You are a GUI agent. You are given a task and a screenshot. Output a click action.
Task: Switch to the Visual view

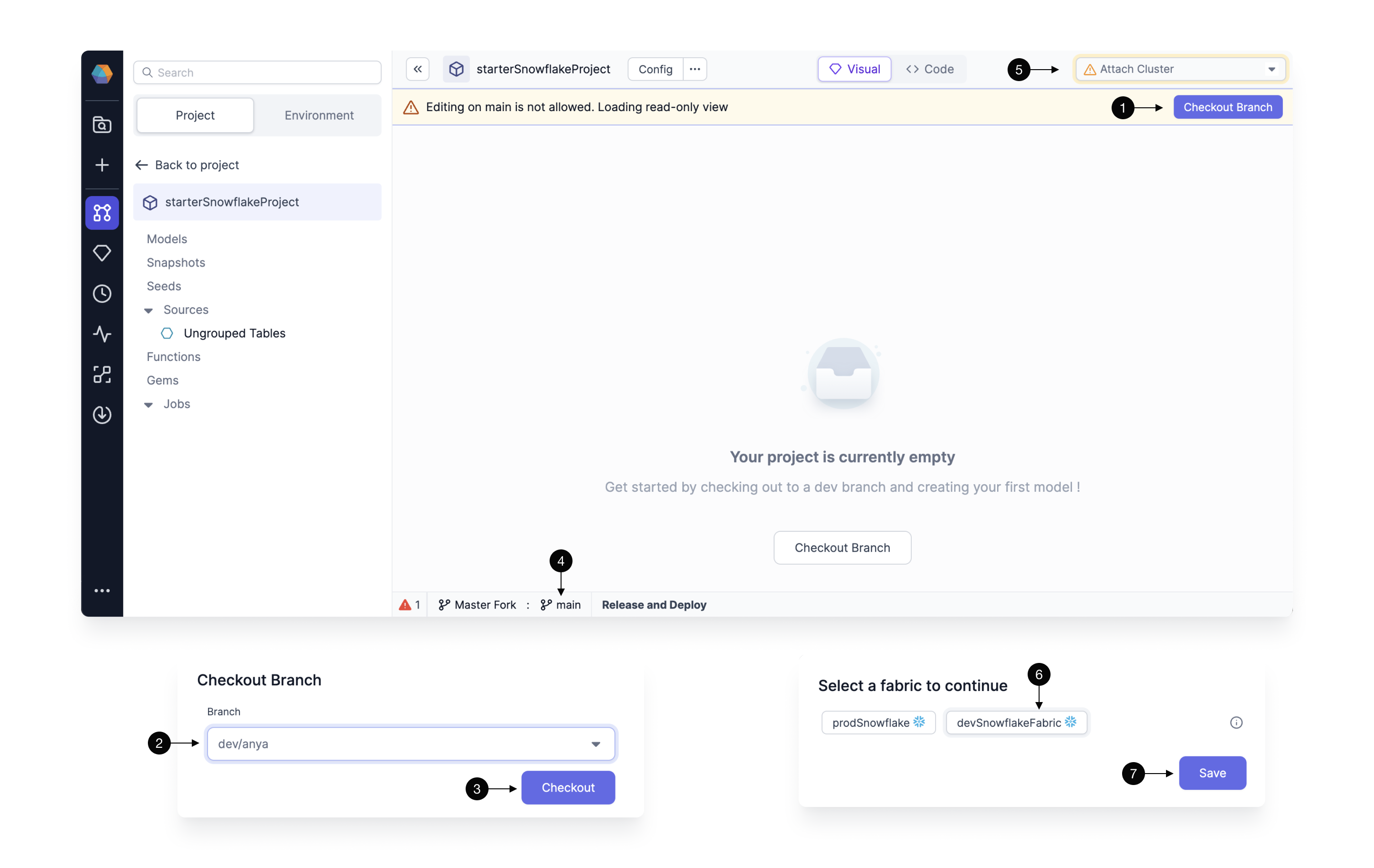point(854,69)
